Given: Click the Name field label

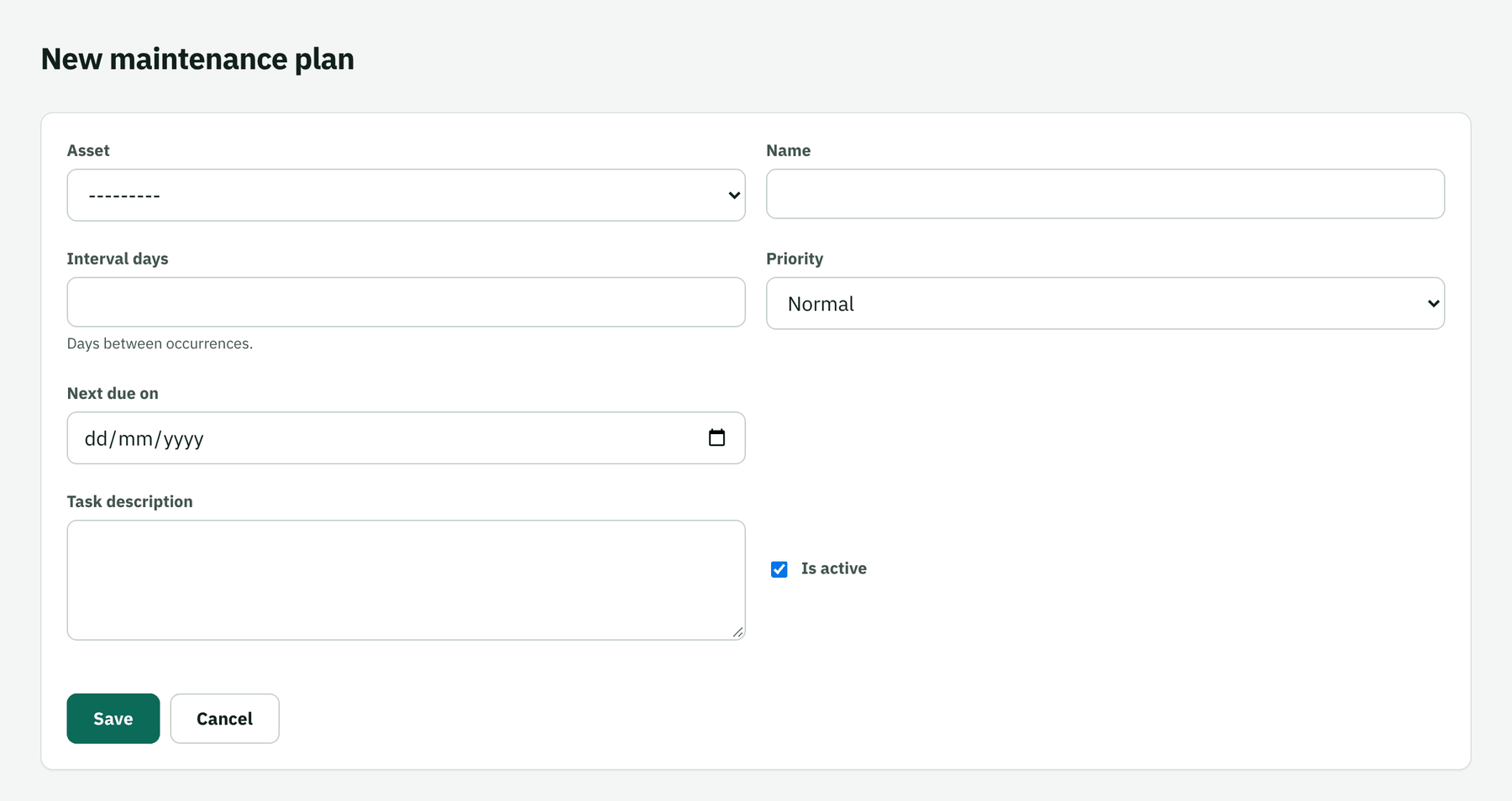Looking at the screenshot, I should pos(788,150).
